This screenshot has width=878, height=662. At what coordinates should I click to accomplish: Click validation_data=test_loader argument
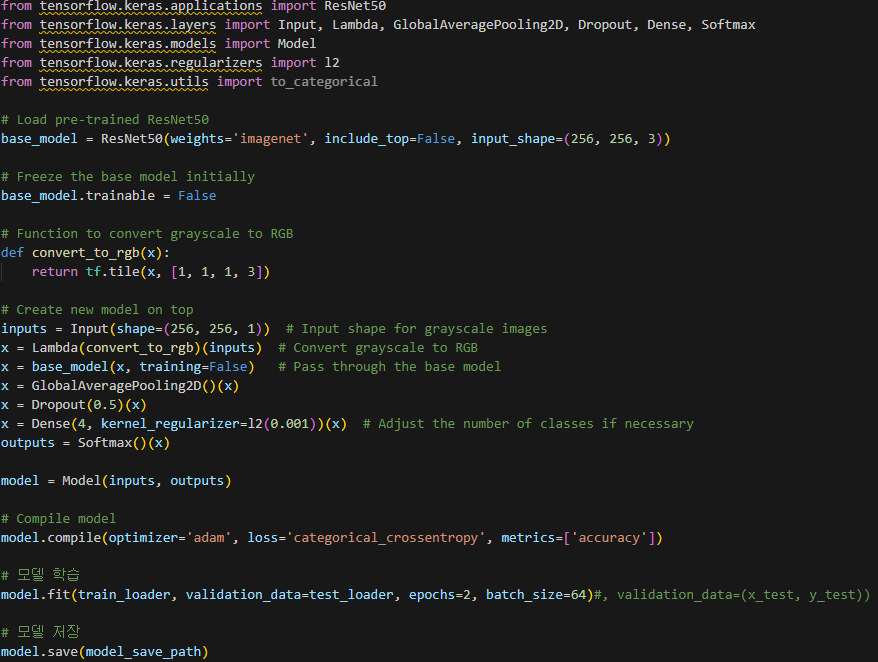[289, 595]
